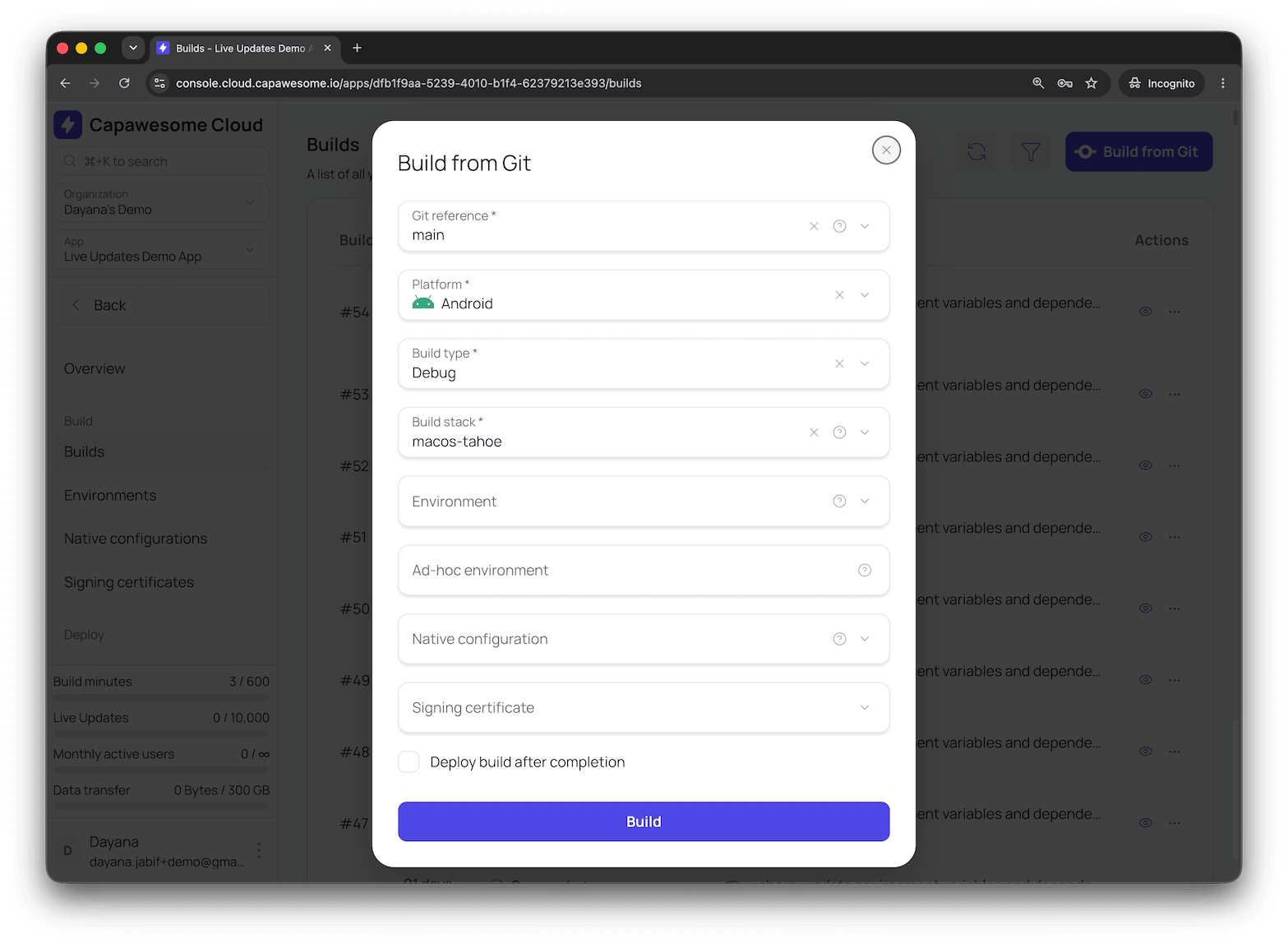This screenshot has height=944, width=1288.
Task: Open a new browser tab
Action: click(x=357, y=48)
